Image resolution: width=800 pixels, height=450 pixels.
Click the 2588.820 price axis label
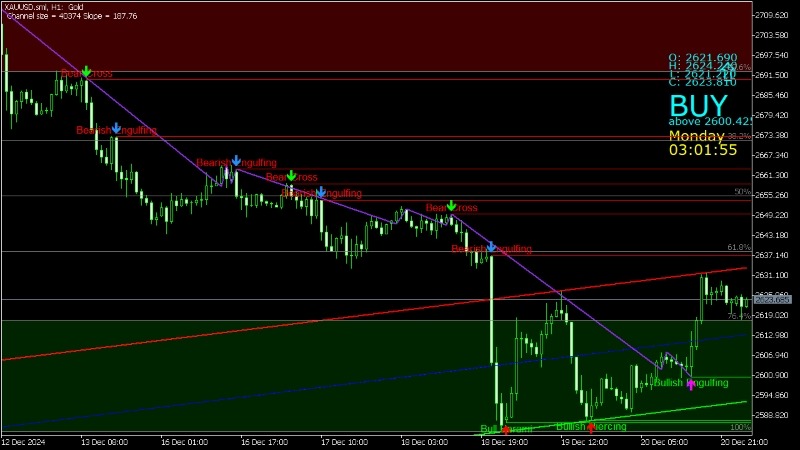(771, 415)
